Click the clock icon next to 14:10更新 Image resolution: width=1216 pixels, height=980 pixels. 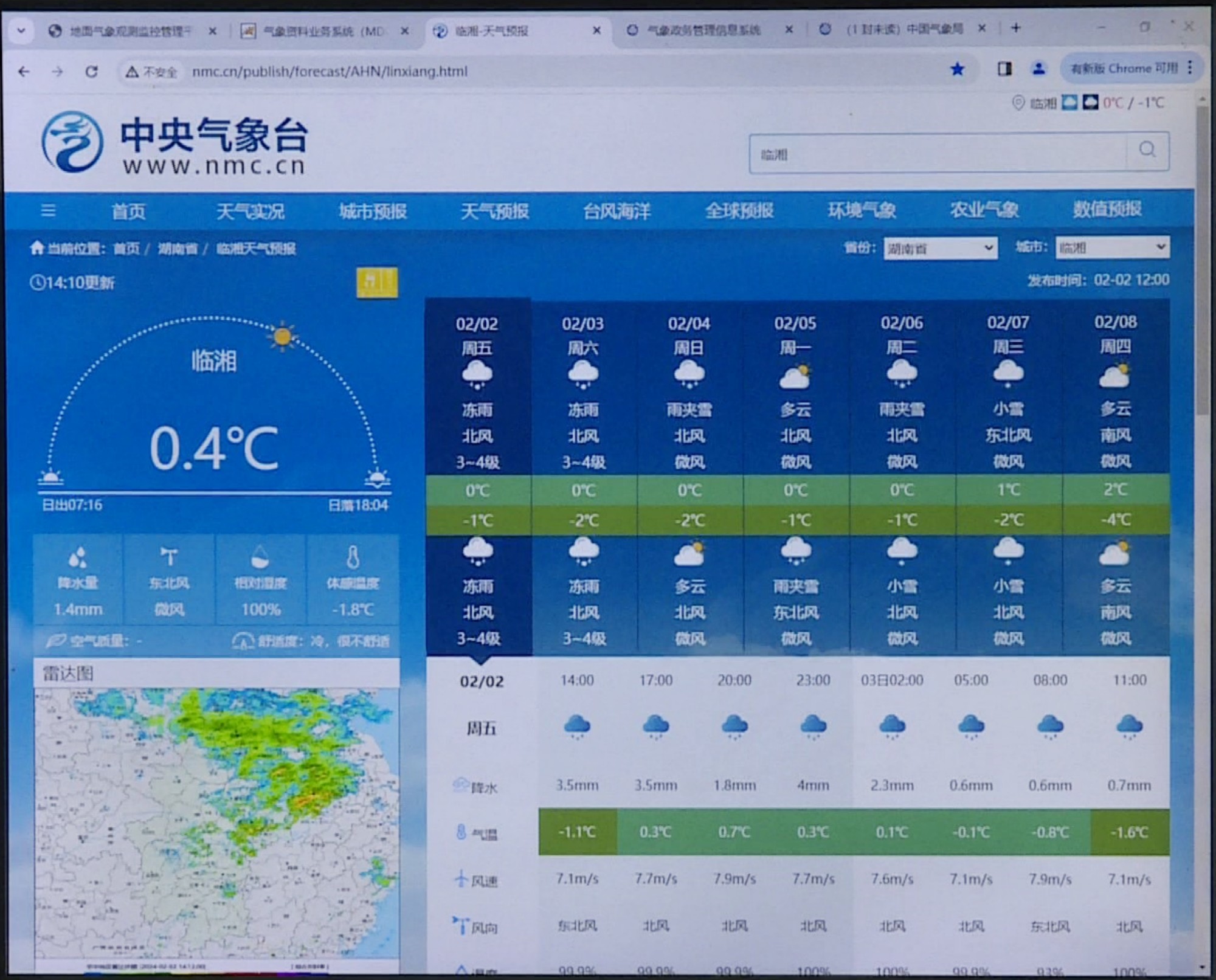pyautogui.click(x=38, y=283)
